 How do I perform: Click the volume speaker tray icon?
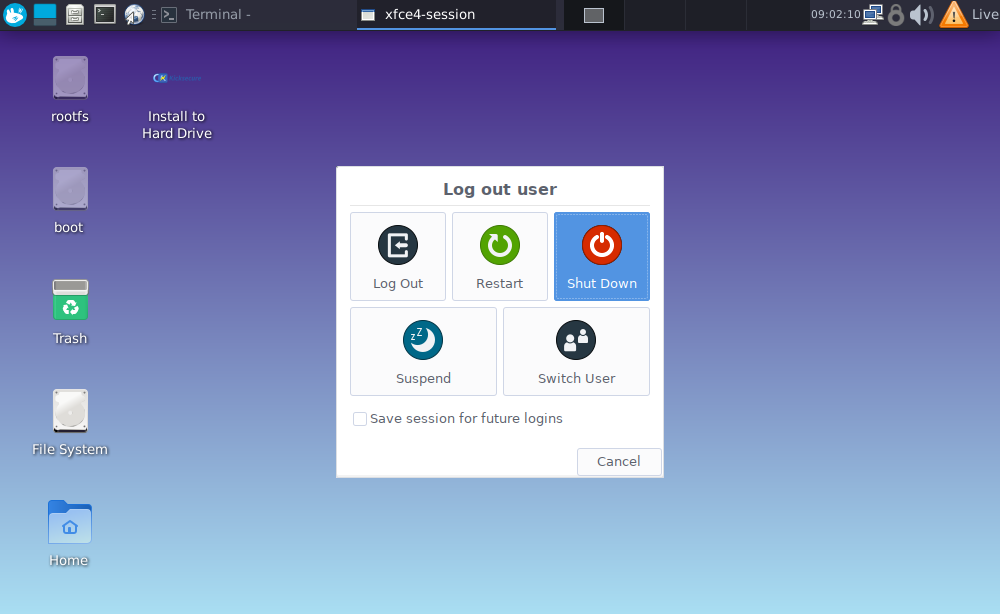point(921,14)
